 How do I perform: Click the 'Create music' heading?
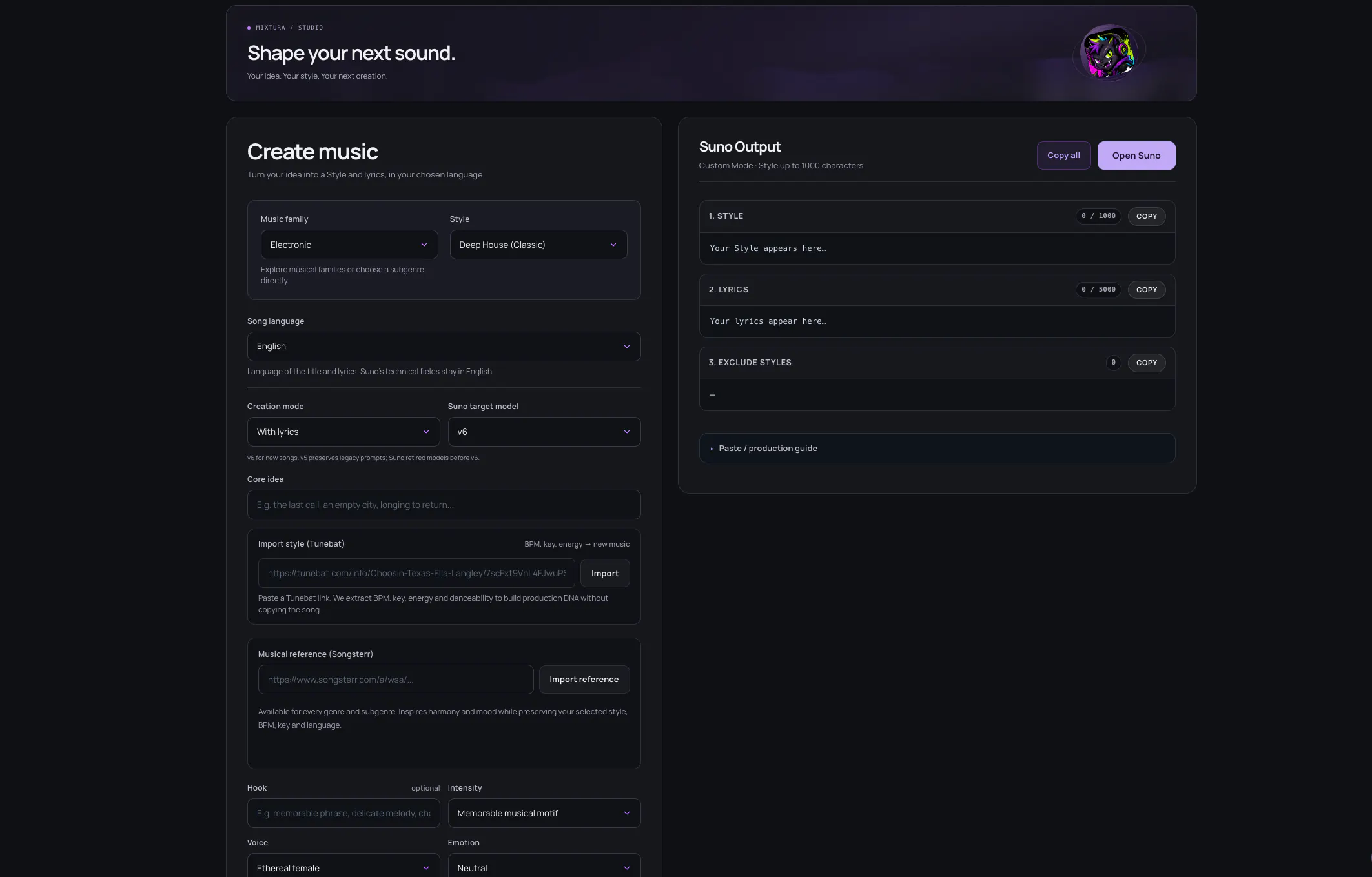click(312, 152)
